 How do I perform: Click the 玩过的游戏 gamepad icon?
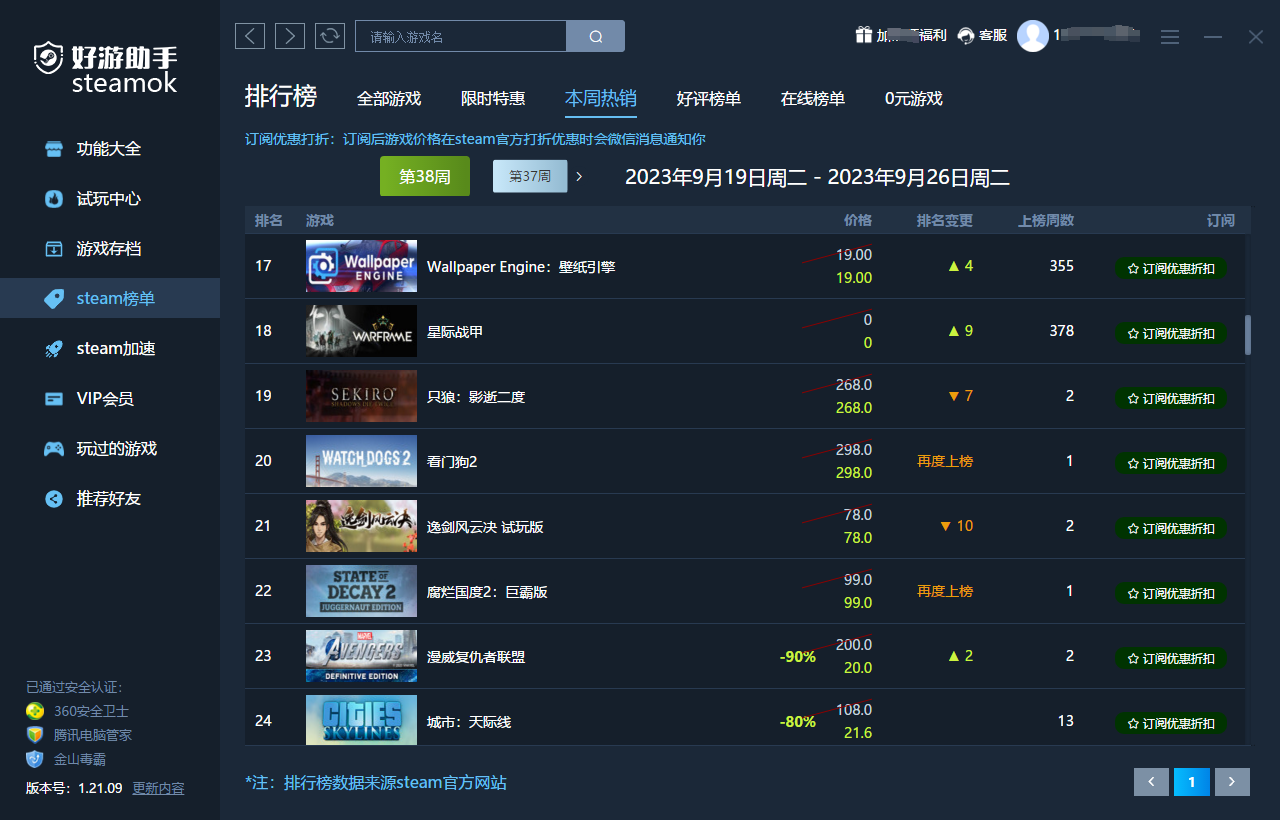pyautogui.click(x=54, y=449)
